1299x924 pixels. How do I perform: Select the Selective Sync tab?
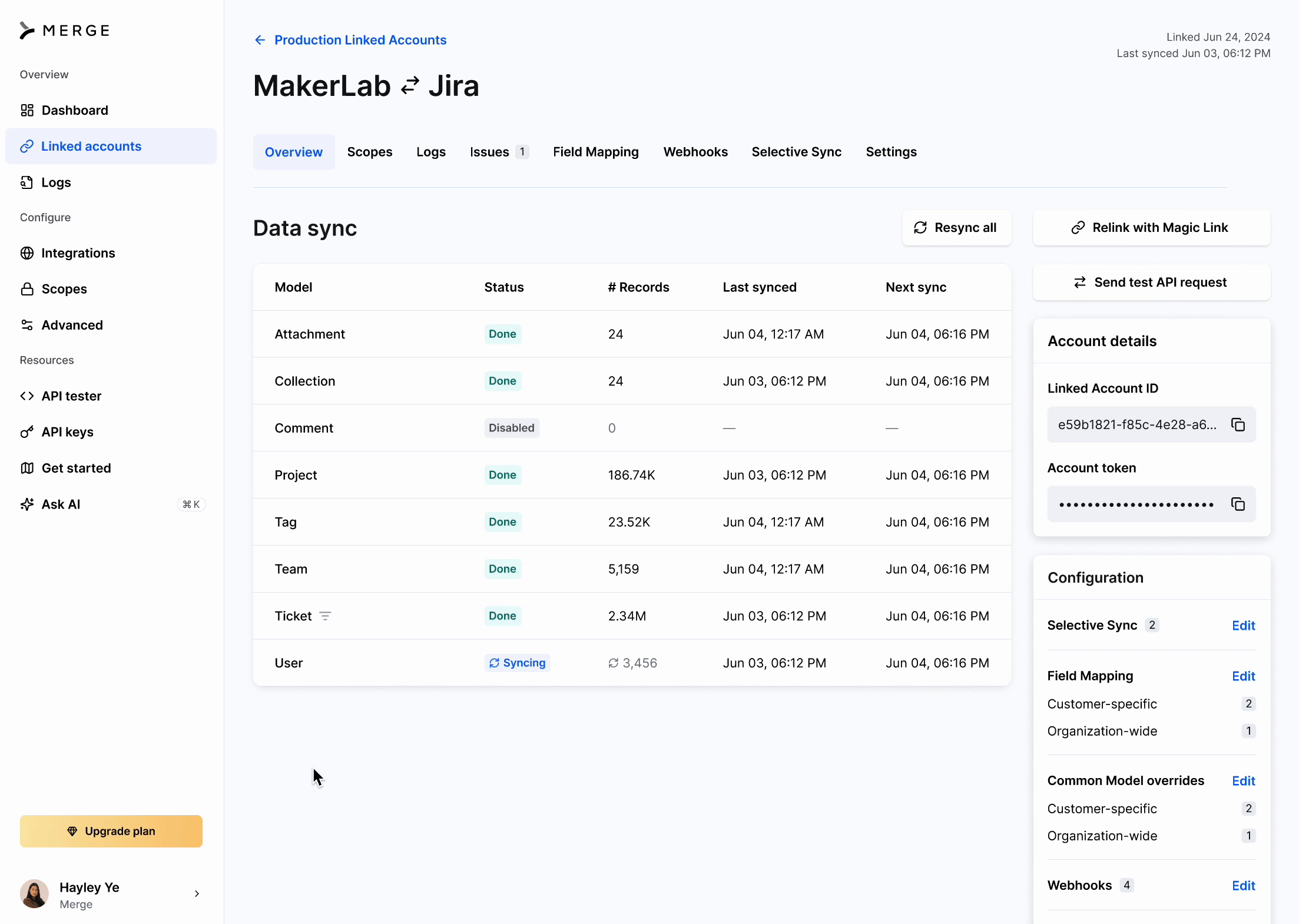pyautogui.click(x=797, y=152)
